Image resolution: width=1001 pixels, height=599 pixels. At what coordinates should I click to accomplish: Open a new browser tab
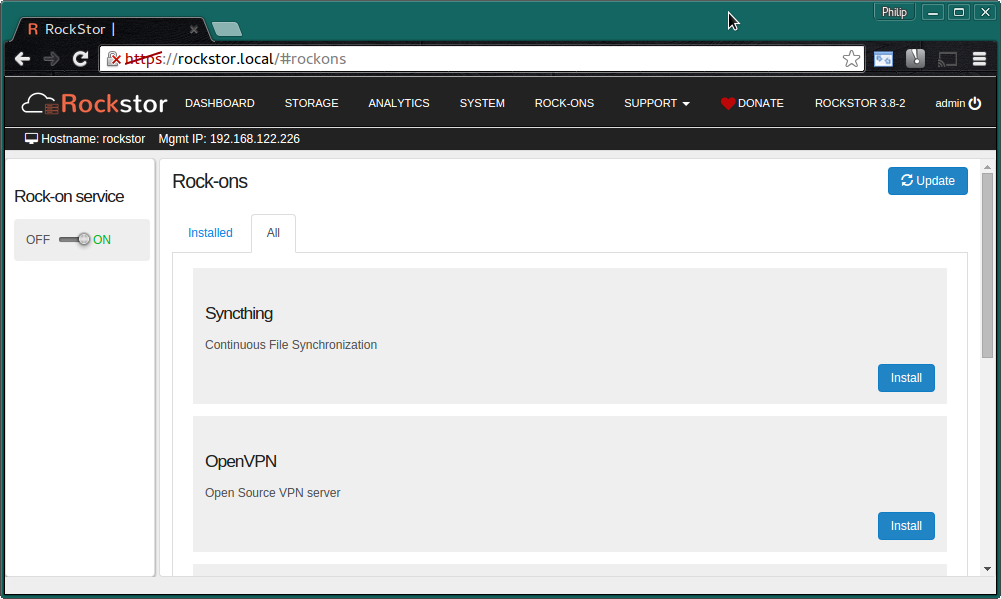(x=227, y=29)
